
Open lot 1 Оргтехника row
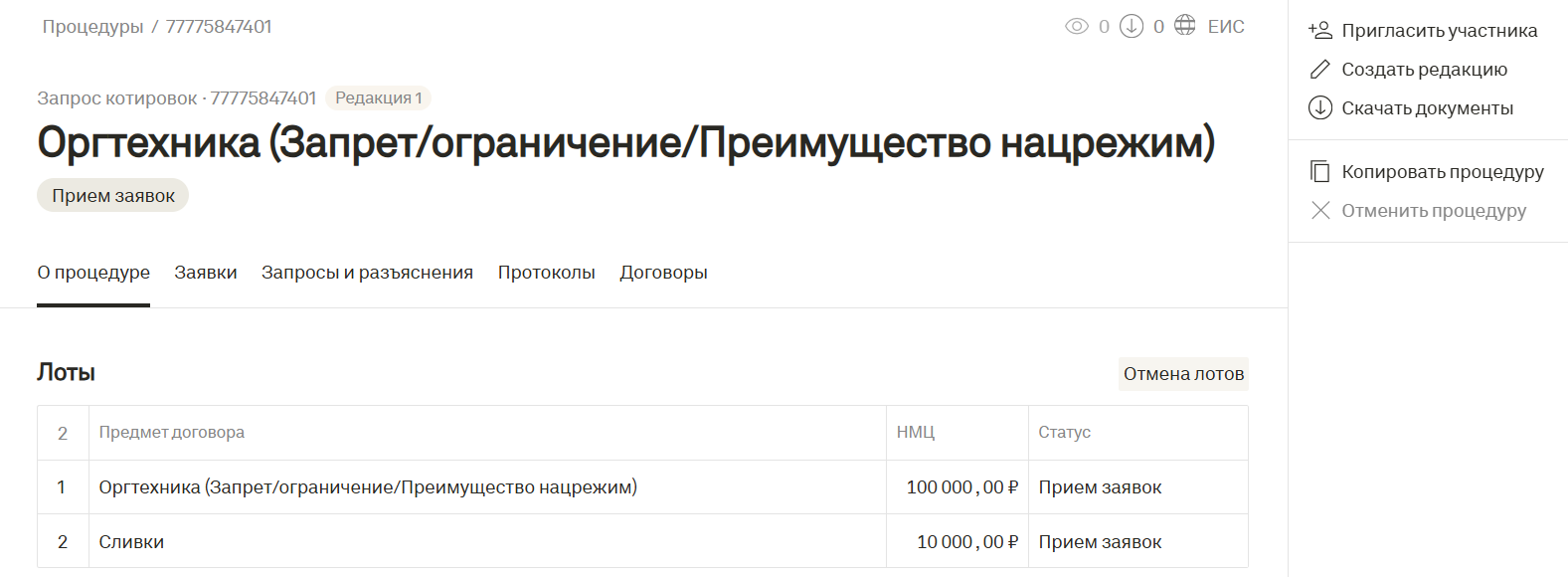pos(368,487)
